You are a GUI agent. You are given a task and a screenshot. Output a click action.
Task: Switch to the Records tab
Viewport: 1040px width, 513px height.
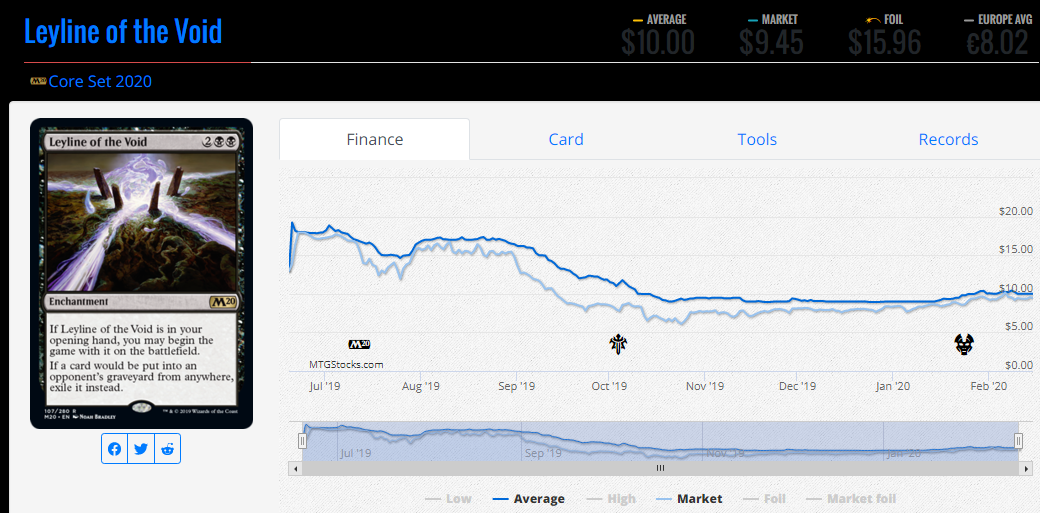coord(948,139)
